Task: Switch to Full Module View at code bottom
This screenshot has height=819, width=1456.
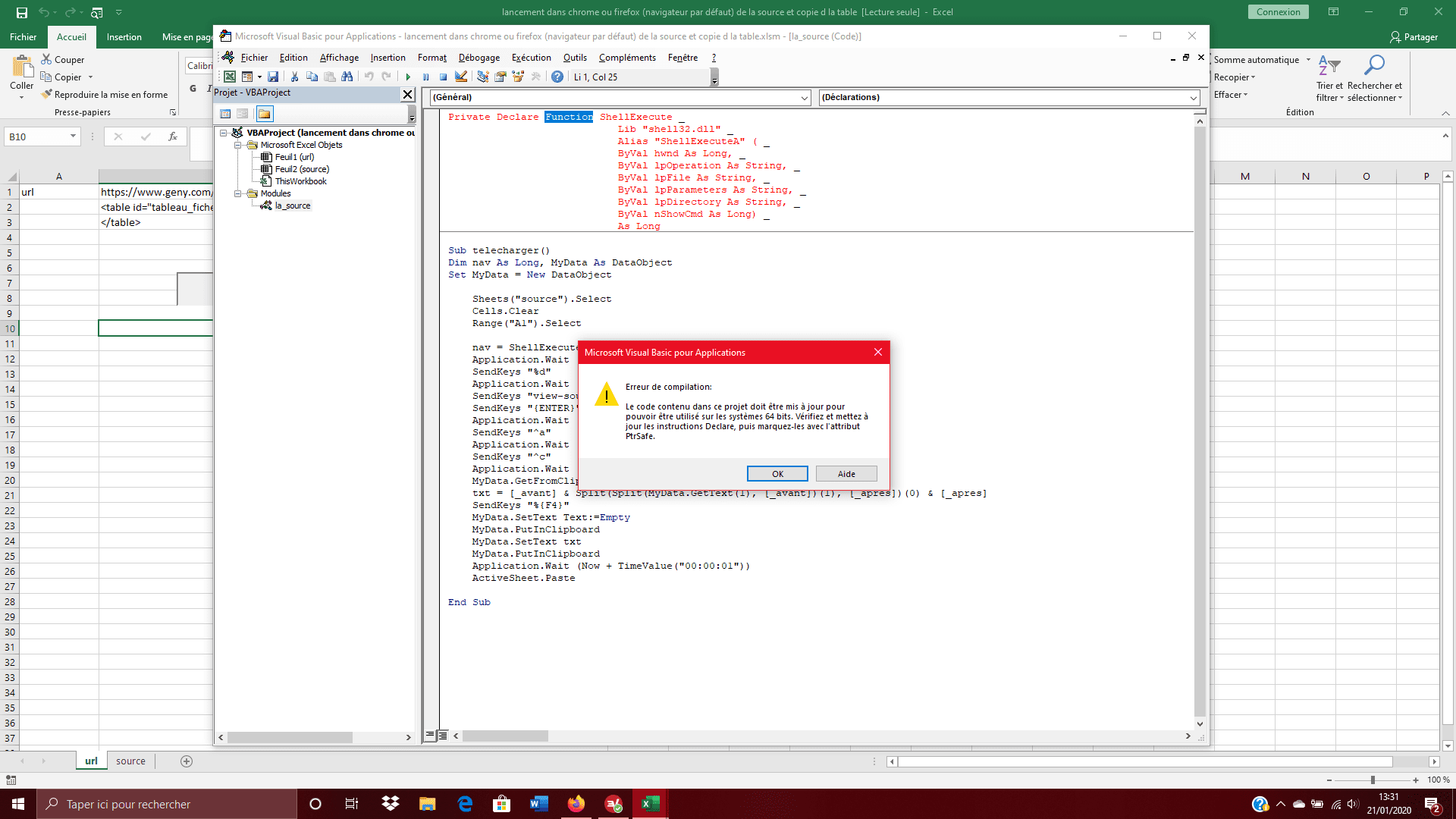Action: pos(444,735)
